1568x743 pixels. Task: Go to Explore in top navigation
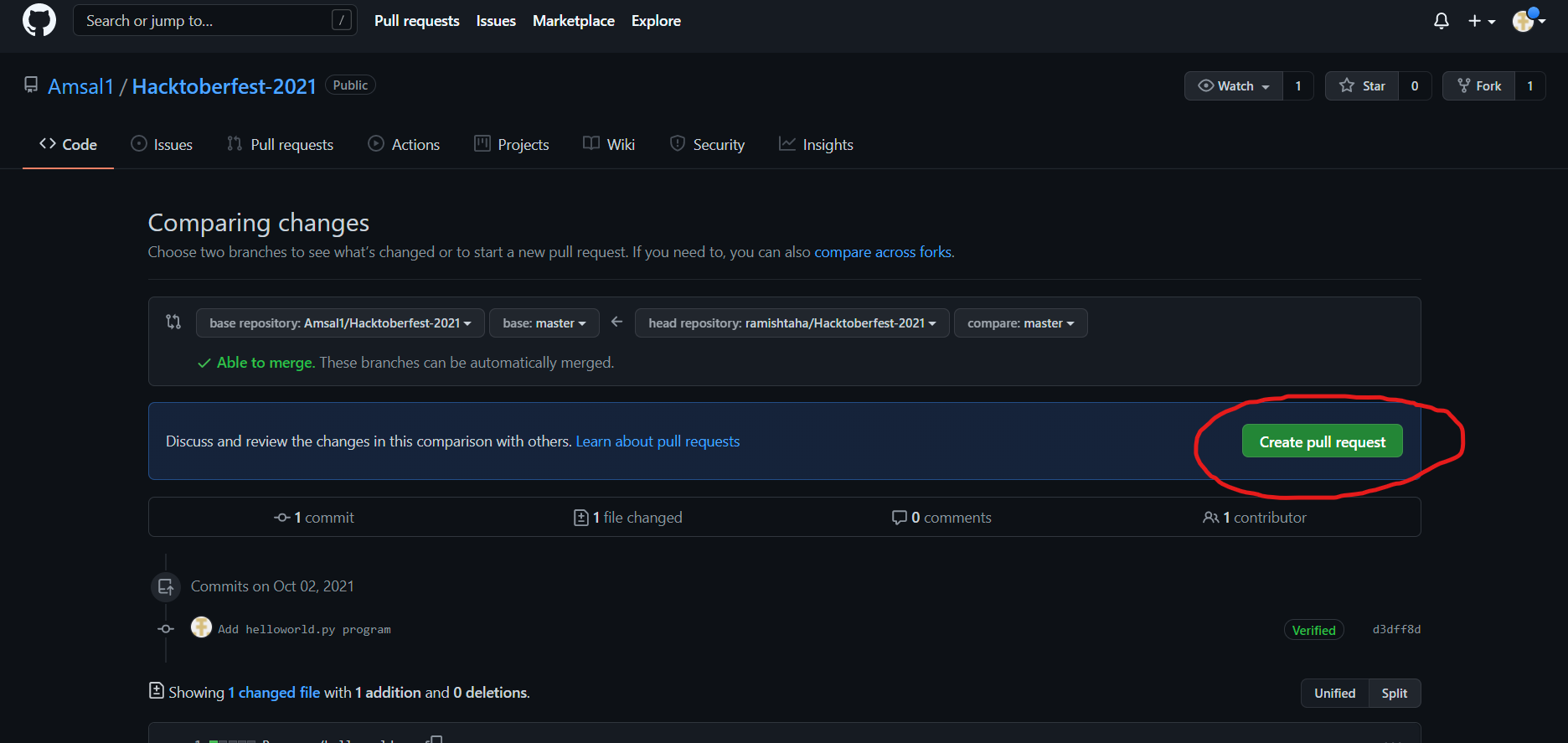tap(656, 21)
